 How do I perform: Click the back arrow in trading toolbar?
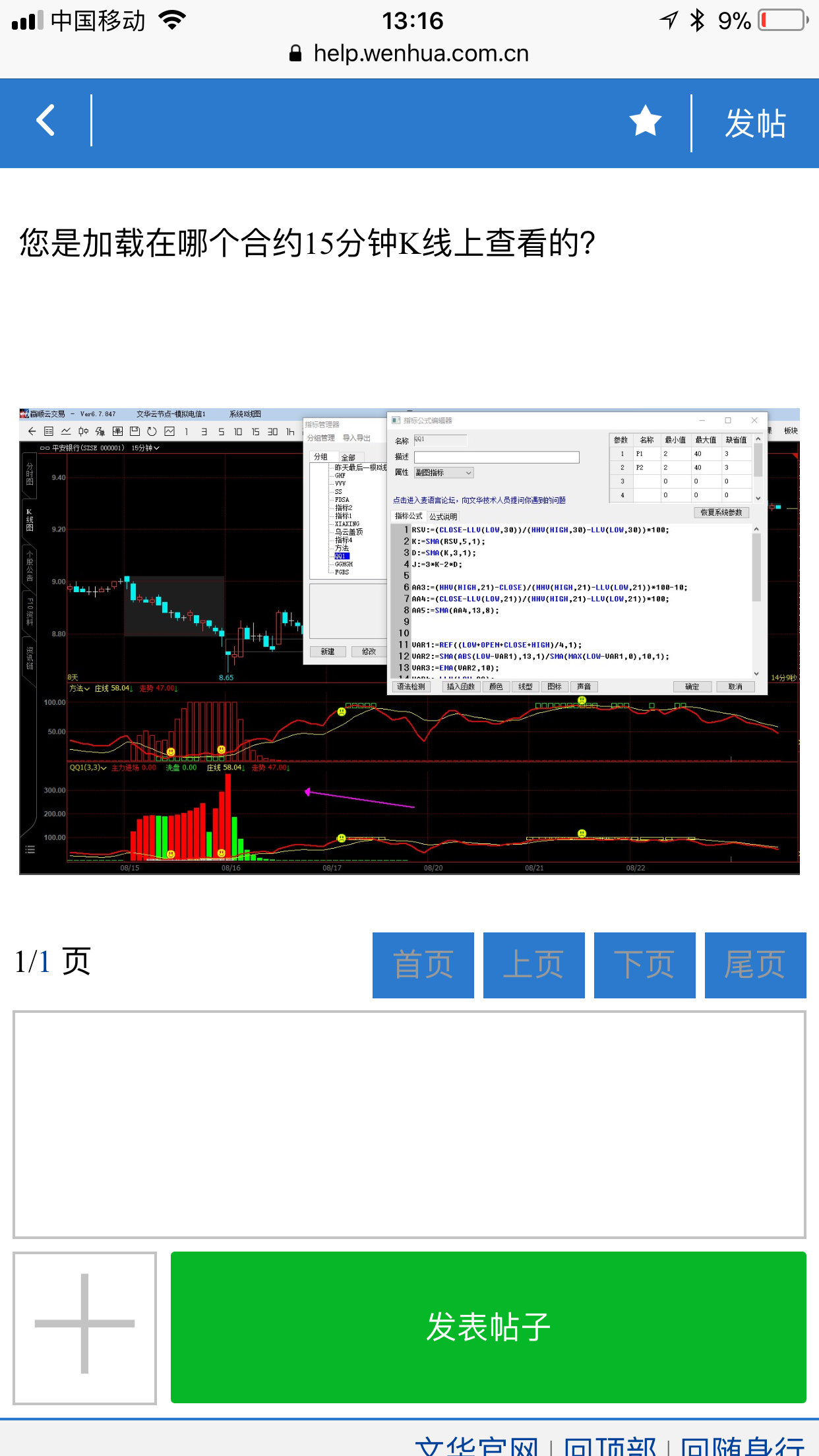point(32,431)
